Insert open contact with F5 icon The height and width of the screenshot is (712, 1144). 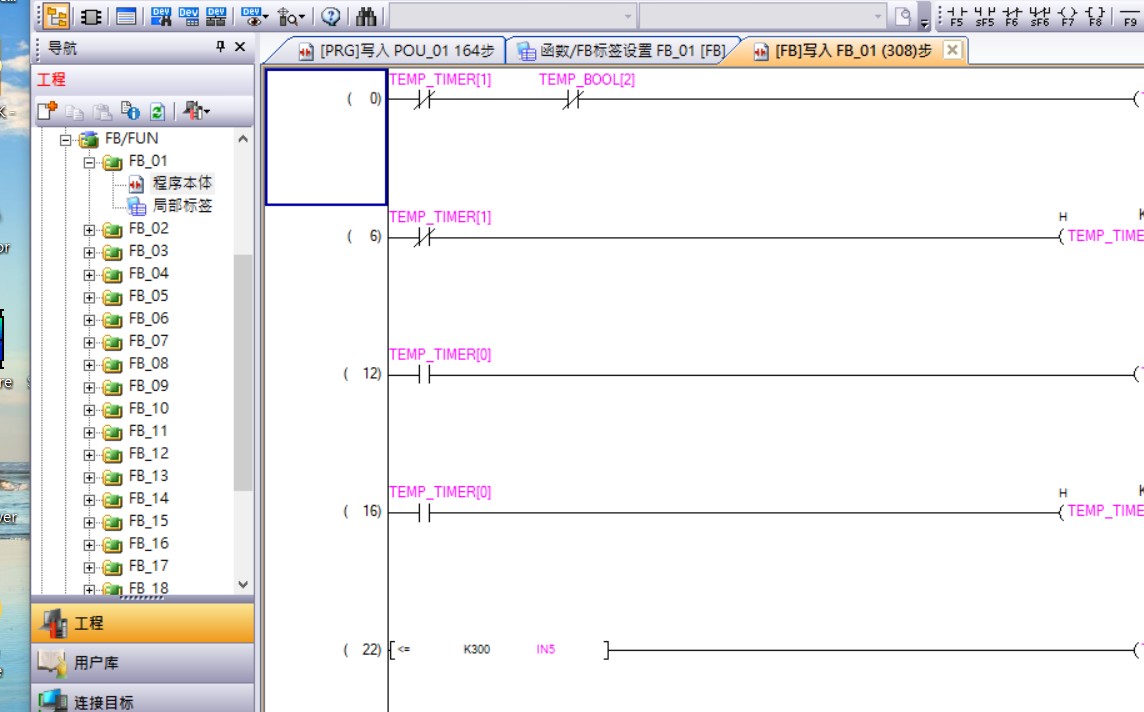pyautogui.click(x=957, y=16)
